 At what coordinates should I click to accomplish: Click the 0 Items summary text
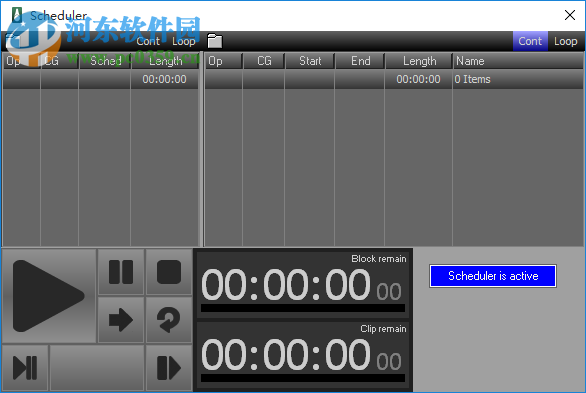[472, 79]
